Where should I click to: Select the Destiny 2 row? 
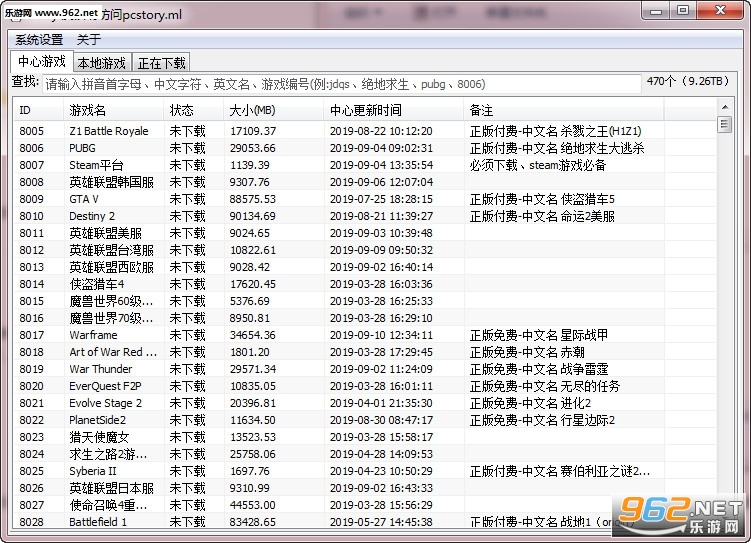click(x=365, y=216)
